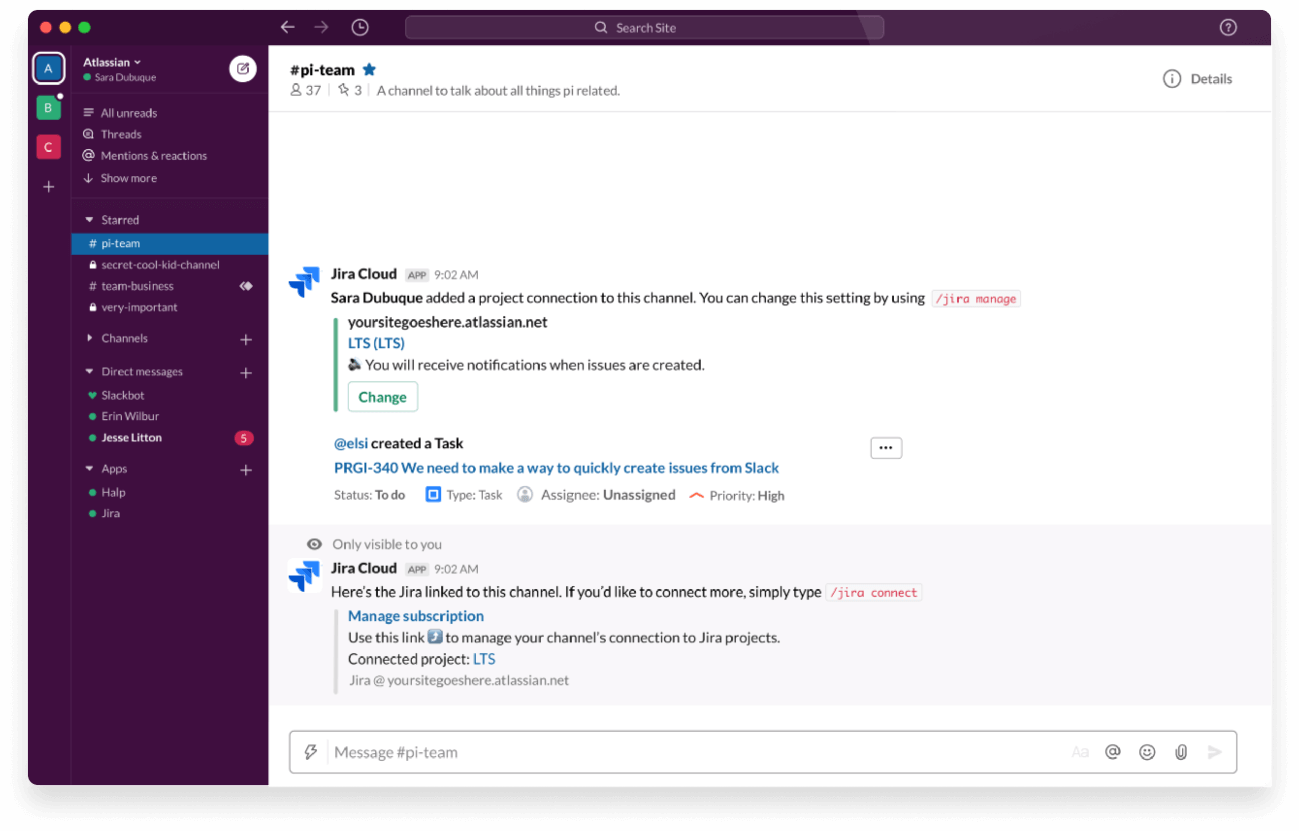1299x831 pixels.
Task: Click the lightning bolt shortcuts icon
Action: point(311,752)
